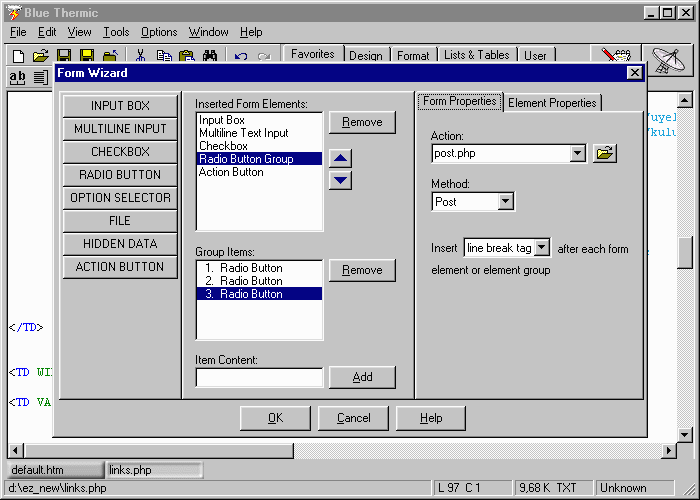Viewport: 700px width, 500px height.
Task: Click the Paste clipboard icon
Action: [x=187, y=56]
